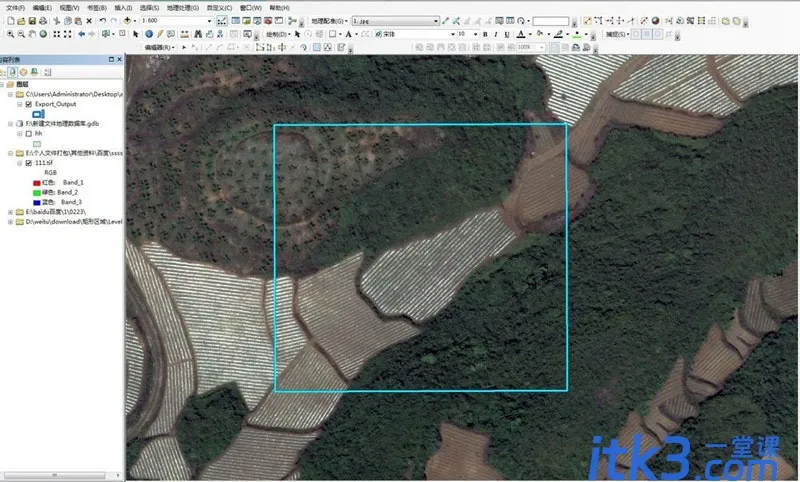
Task: Print the map
Action: [42, 20]
